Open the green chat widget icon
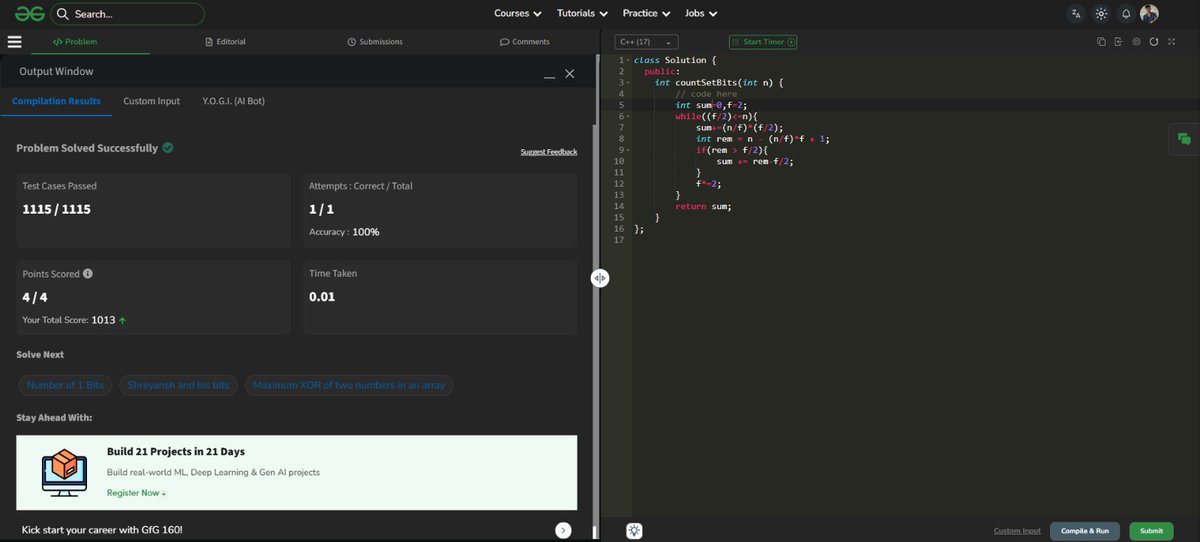 1184,140
